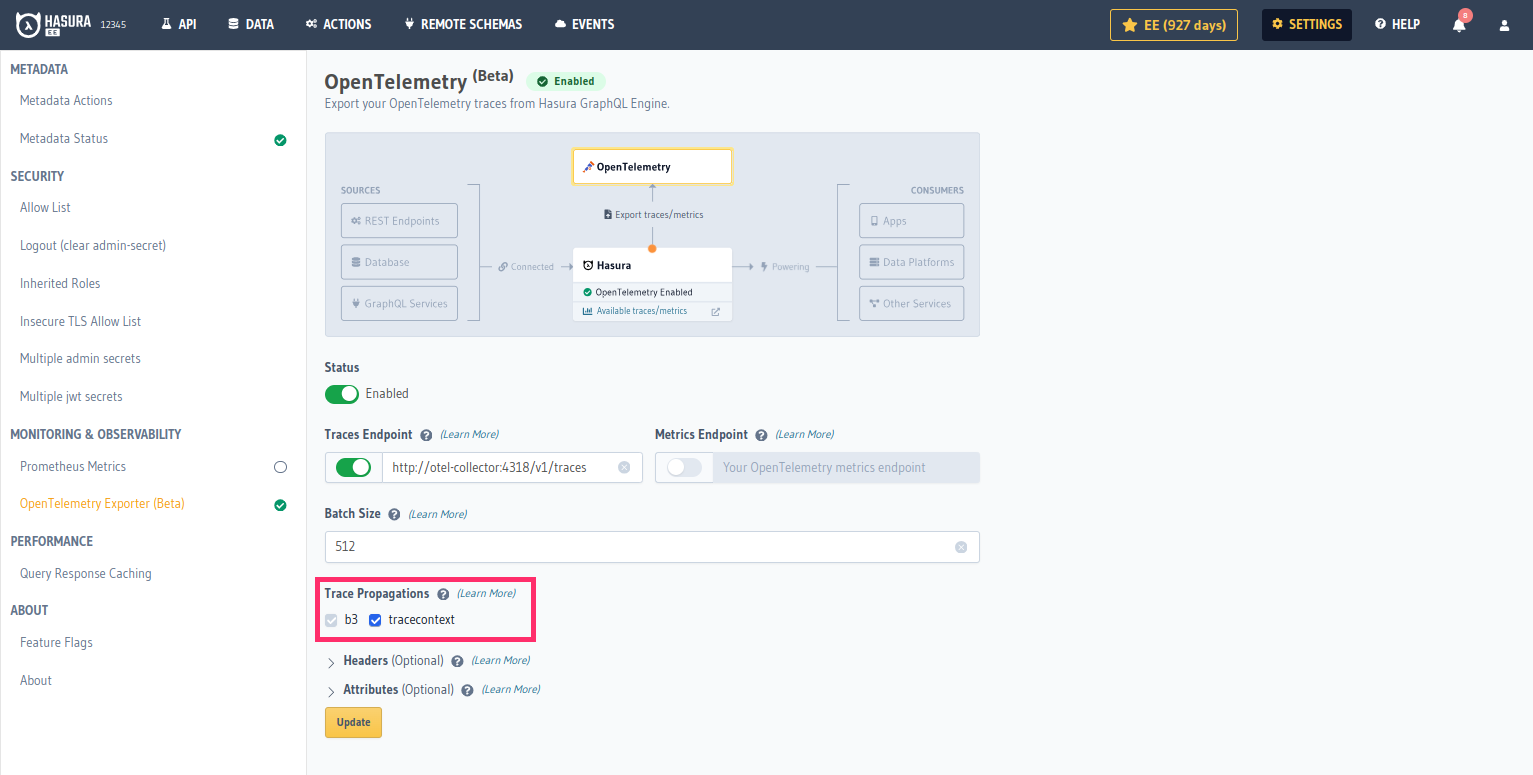Screen dimensions: 1533x775
Task: Click the Update button
Action: (353, 722)
